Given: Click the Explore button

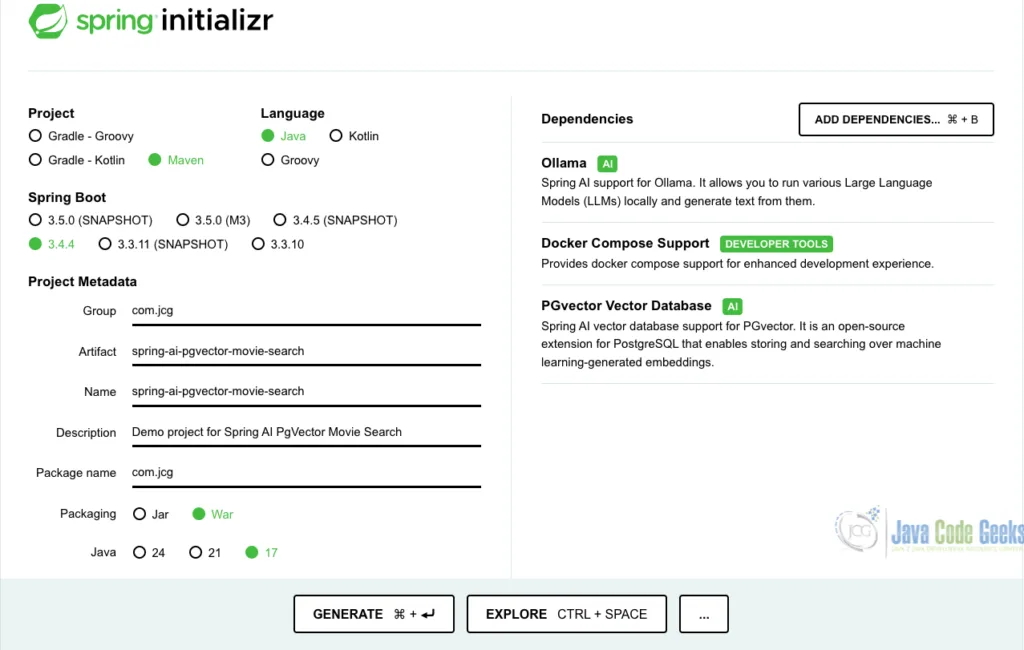Looking at the screenshot, I should click(567, 614).
